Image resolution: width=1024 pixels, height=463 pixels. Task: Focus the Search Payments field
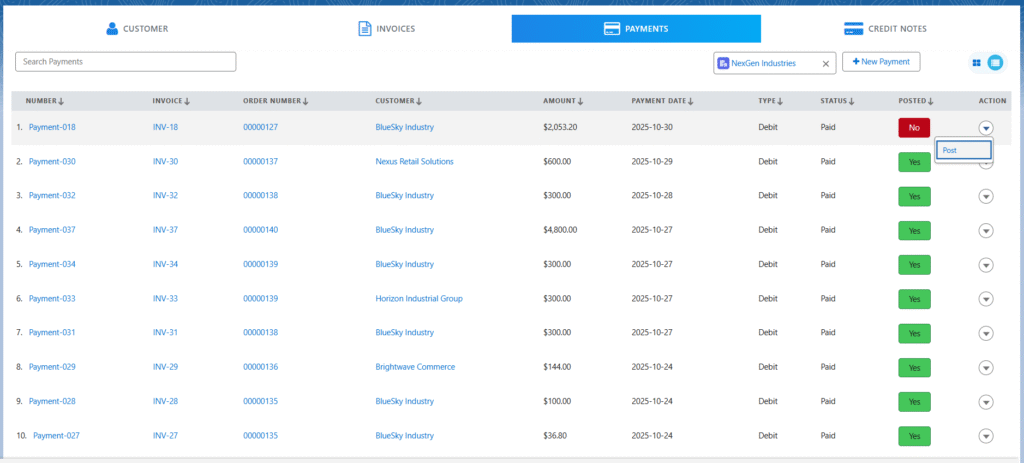[126, 62]
